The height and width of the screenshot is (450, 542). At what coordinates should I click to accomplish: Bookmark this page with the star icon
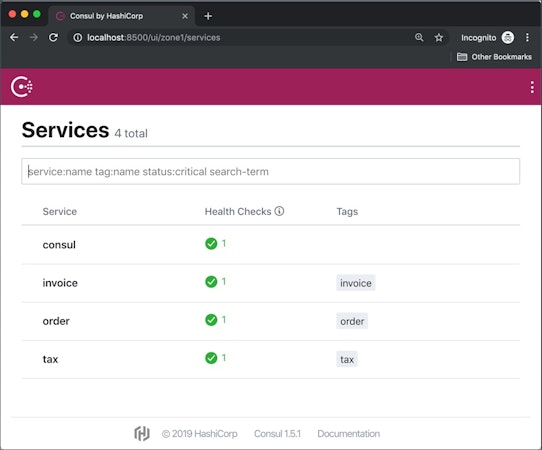pyautogui.click(x=439, y=37)
